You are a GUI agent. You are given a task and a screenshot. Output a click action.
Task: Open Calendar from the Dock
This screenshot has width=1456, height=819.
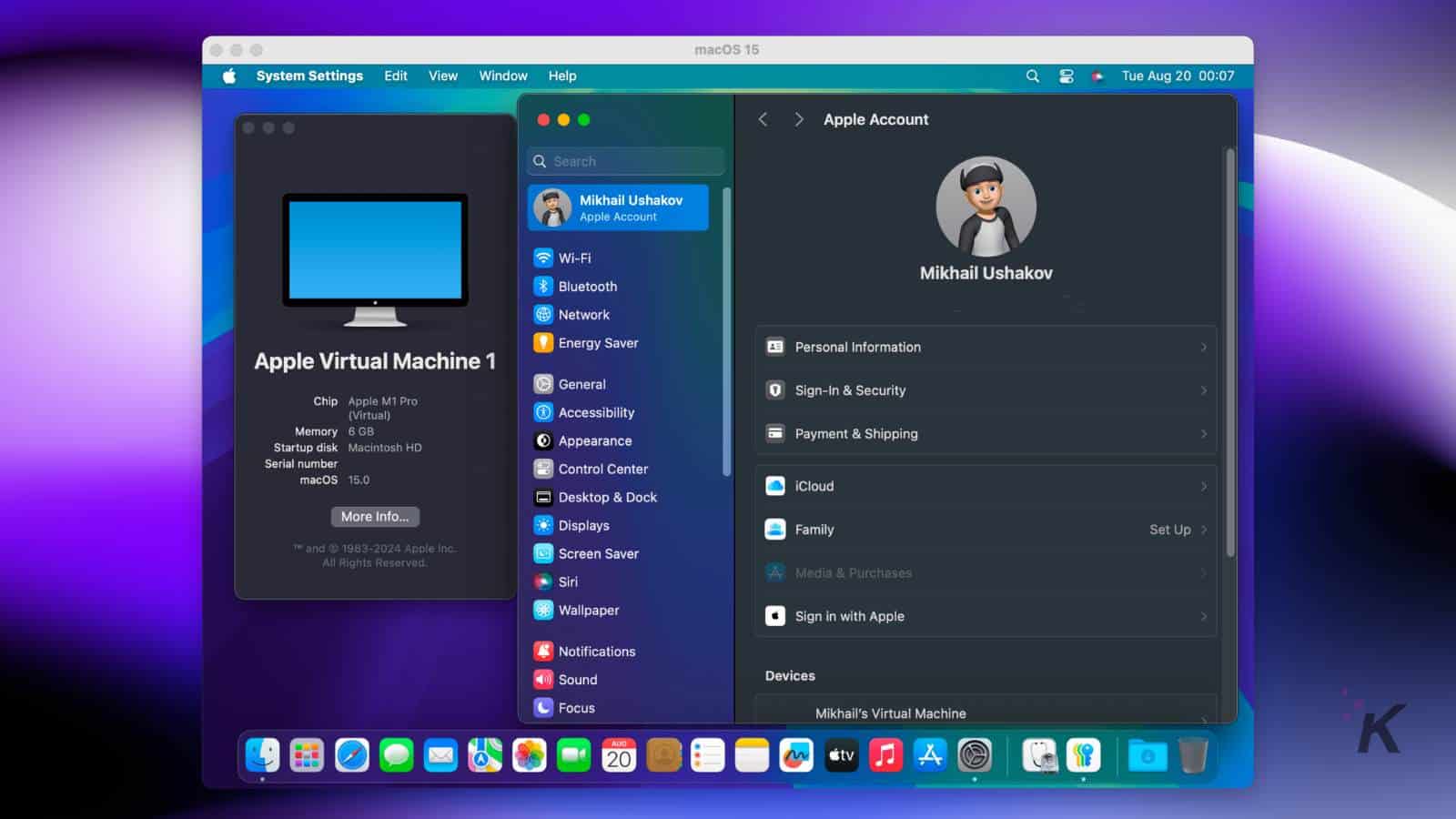pyautogui.click(x=619, y=754)
